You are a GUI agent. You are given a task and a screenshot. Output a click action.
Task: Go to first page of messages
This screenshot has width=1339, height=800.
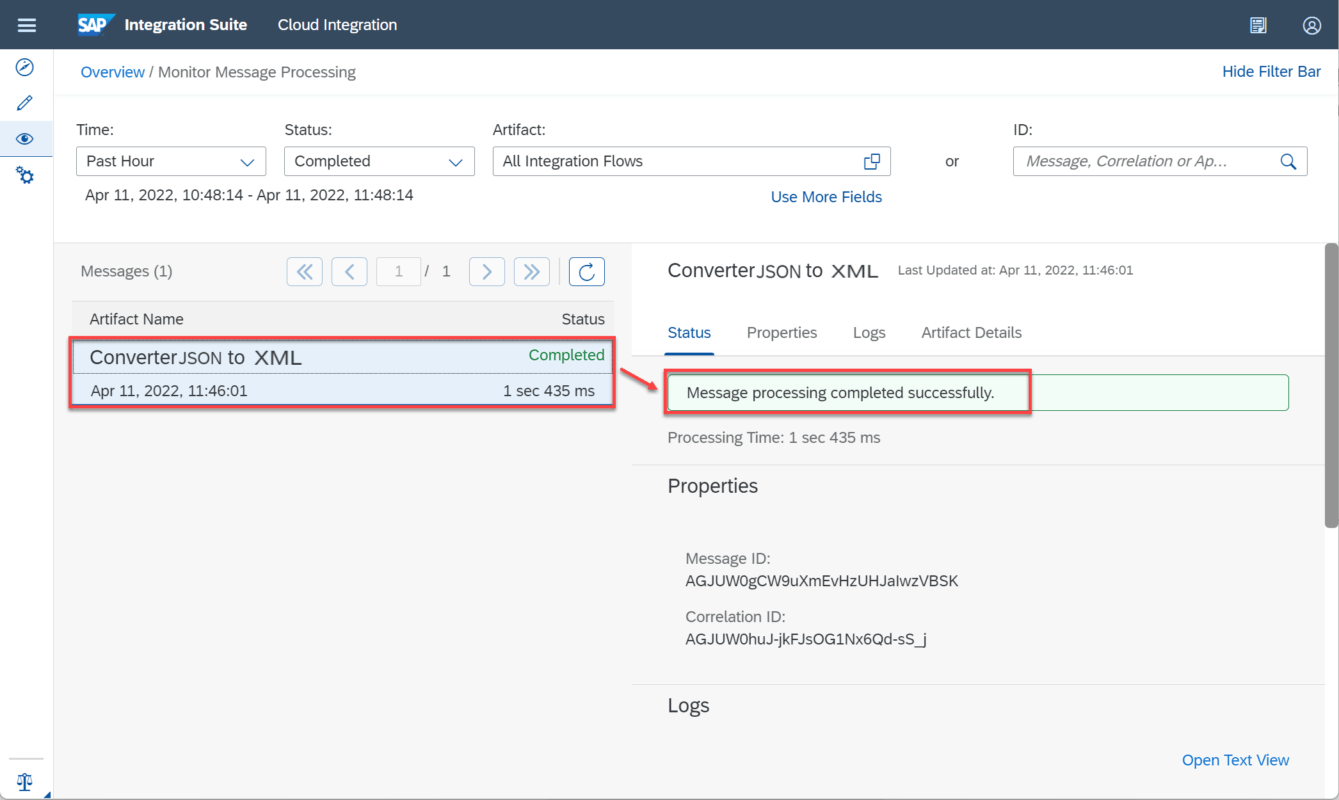[304, 271]
